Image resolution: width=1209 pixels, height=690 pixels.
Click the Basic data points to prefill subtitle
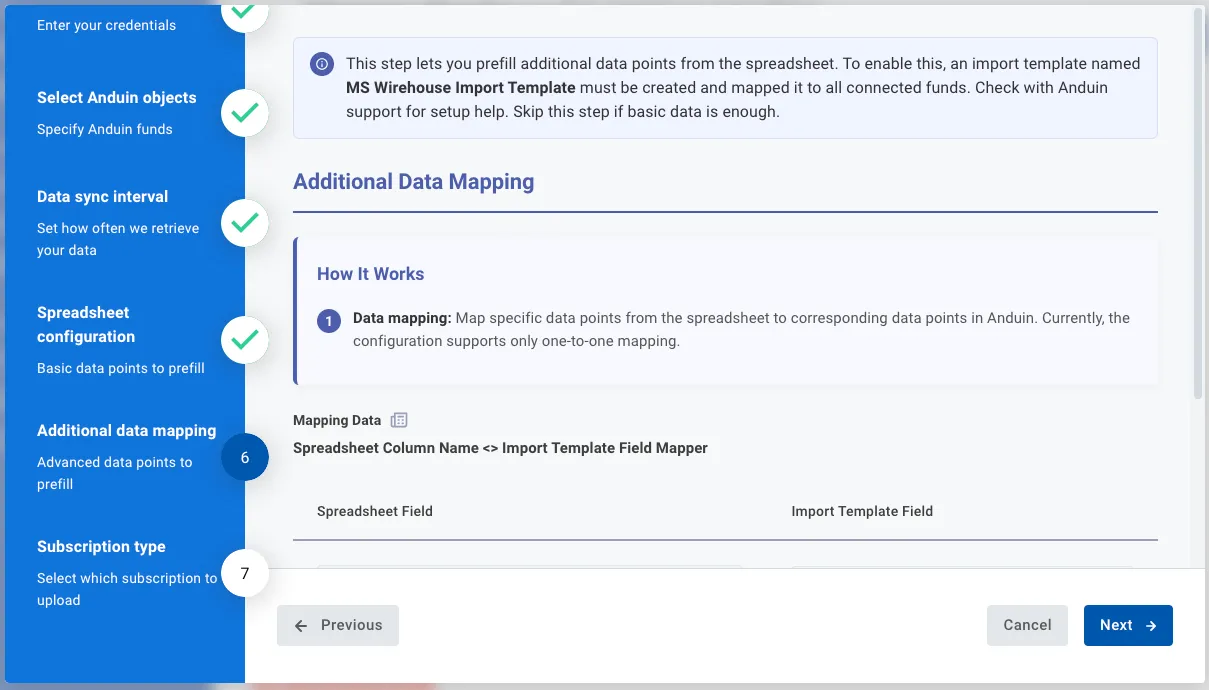click(x=121, y=368)
